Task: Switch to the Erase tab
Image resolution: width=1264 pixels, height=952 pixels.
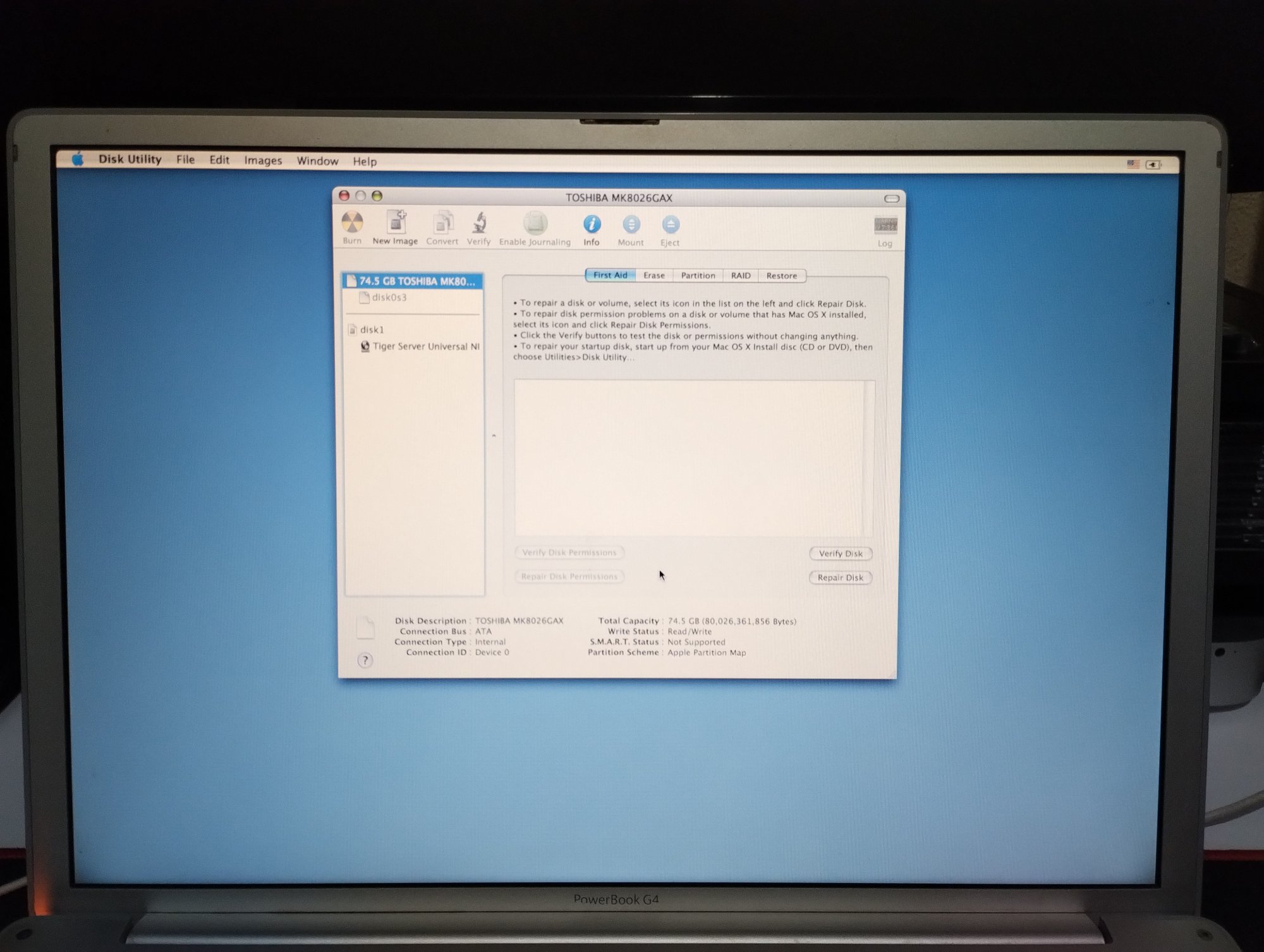Action: (x=653, y=276)
